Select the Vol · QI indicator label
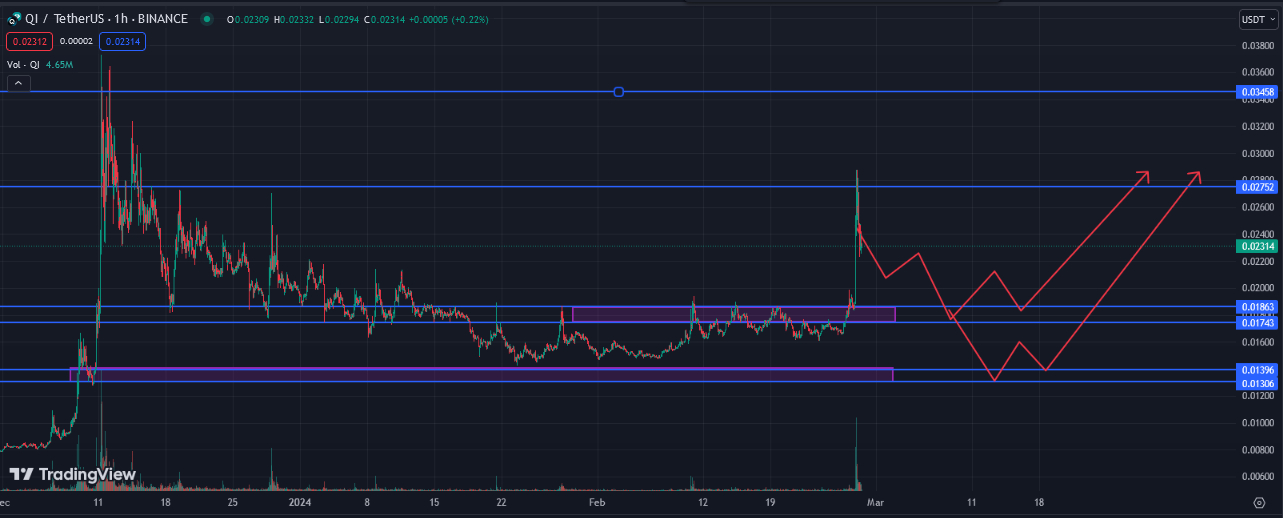 23,64
